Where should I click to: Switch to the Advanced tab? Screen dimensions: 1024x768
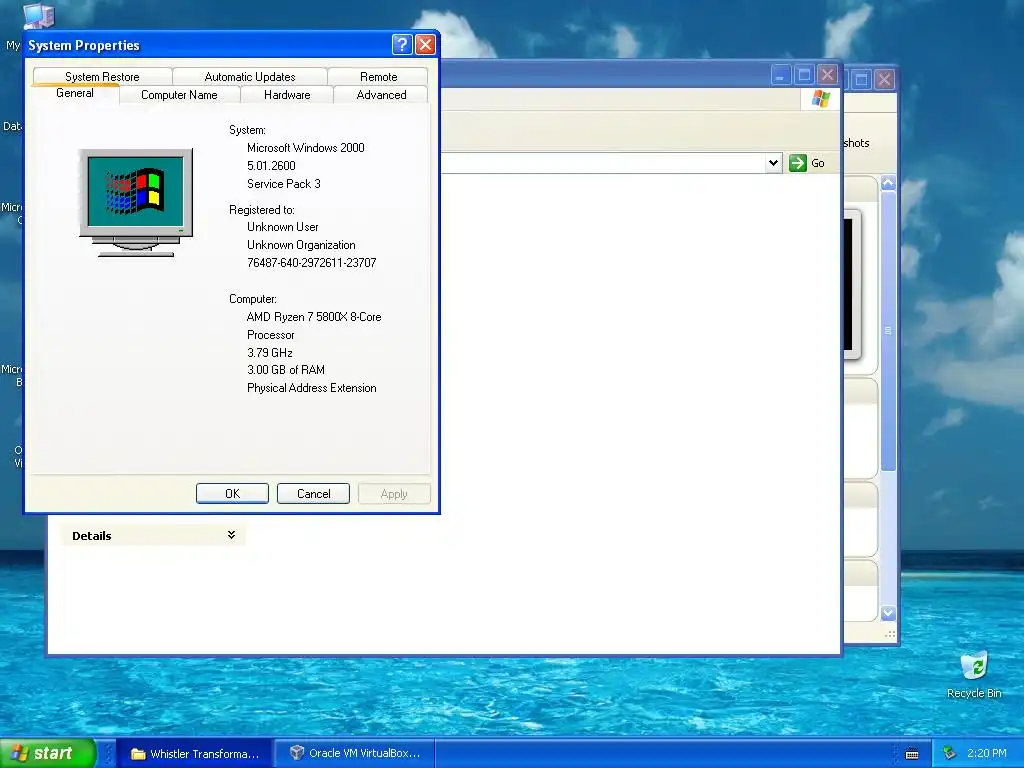pos(381,95)
